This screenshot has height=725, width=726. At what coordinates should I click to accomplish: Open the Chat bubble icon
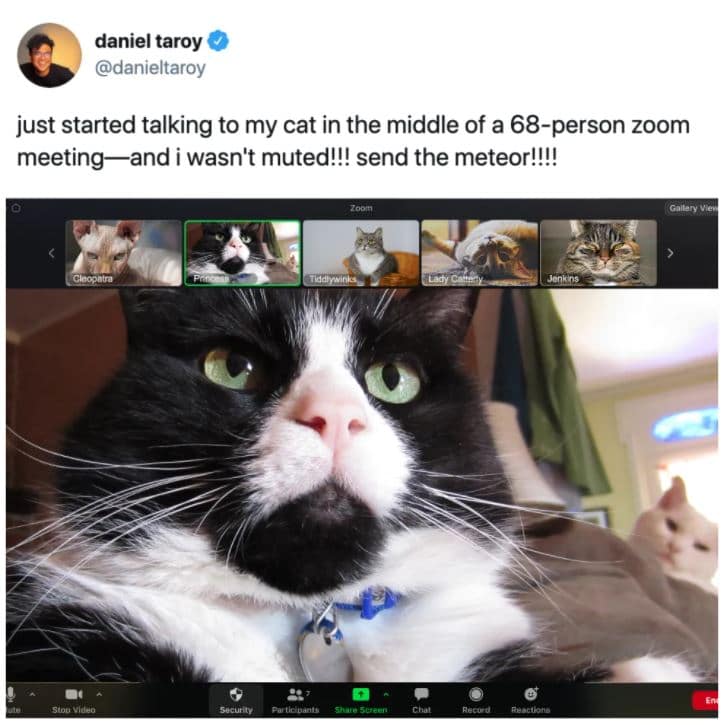pyautogui.click(x=421, y=694)
